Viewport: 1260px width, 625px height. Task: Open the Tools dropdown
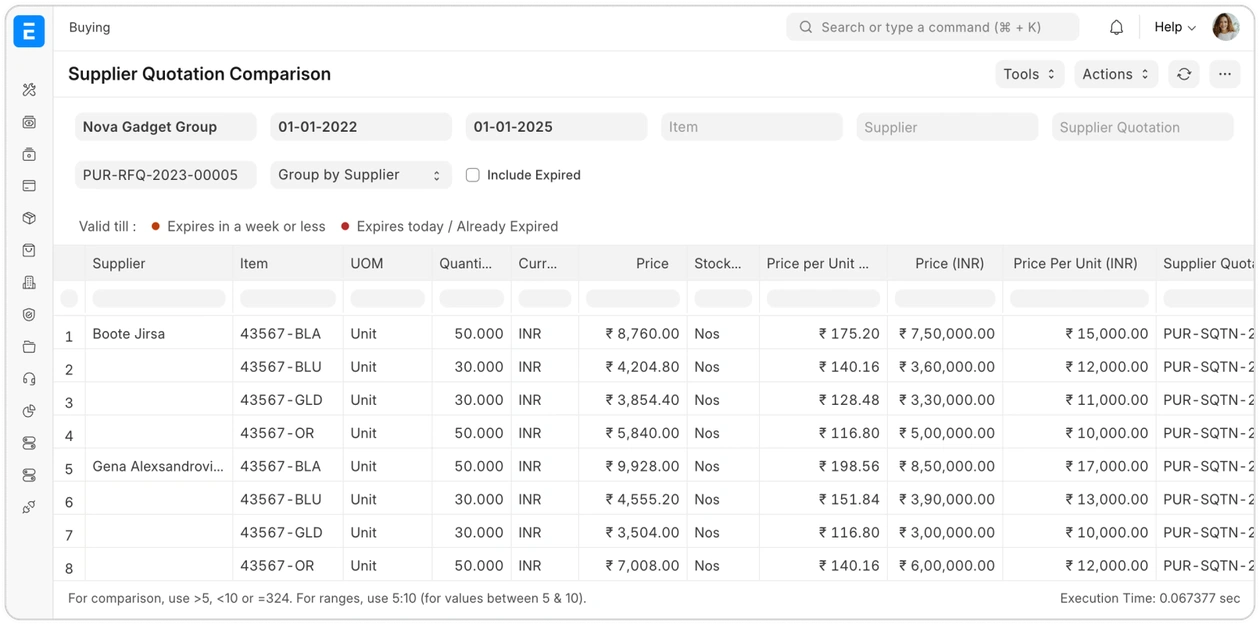[1029, 74]
